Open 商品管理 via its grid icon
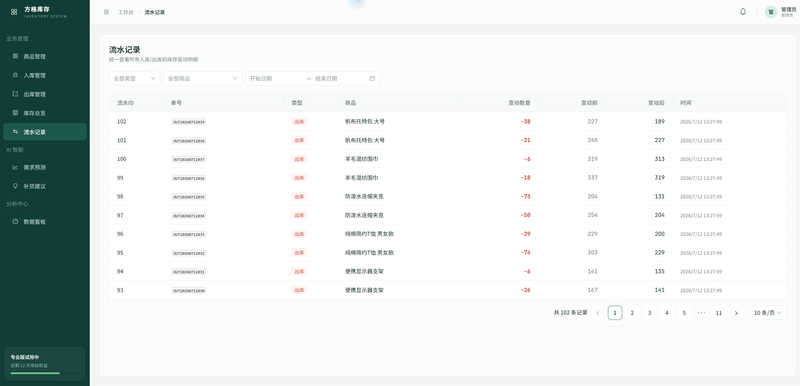The image size is (800, 386). [x=15, y=56]
